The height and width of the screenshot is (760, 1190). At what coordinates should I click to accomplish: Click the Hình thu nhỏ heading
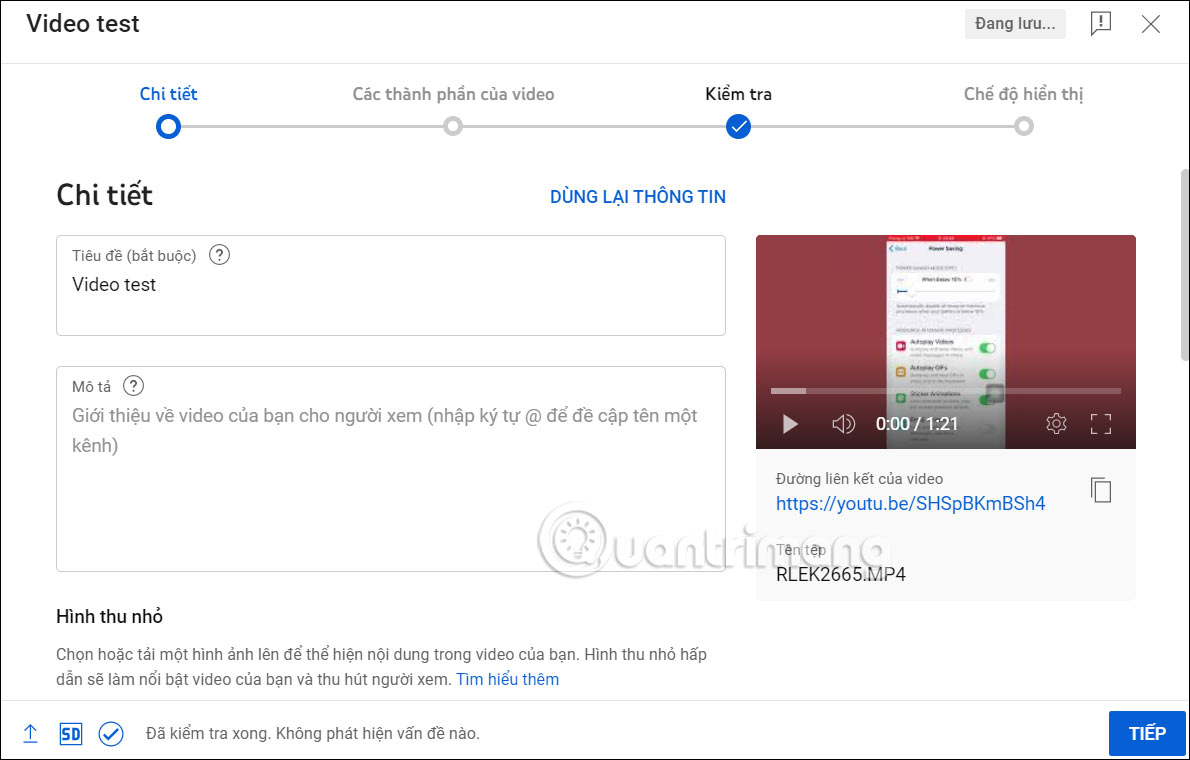[109, 617]
